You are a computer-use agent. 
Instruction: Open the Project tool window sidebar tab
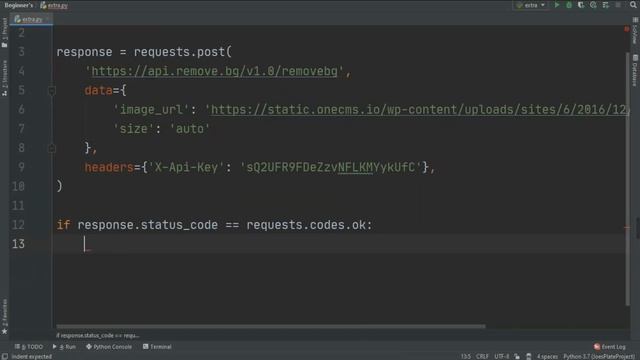(4, 33)
